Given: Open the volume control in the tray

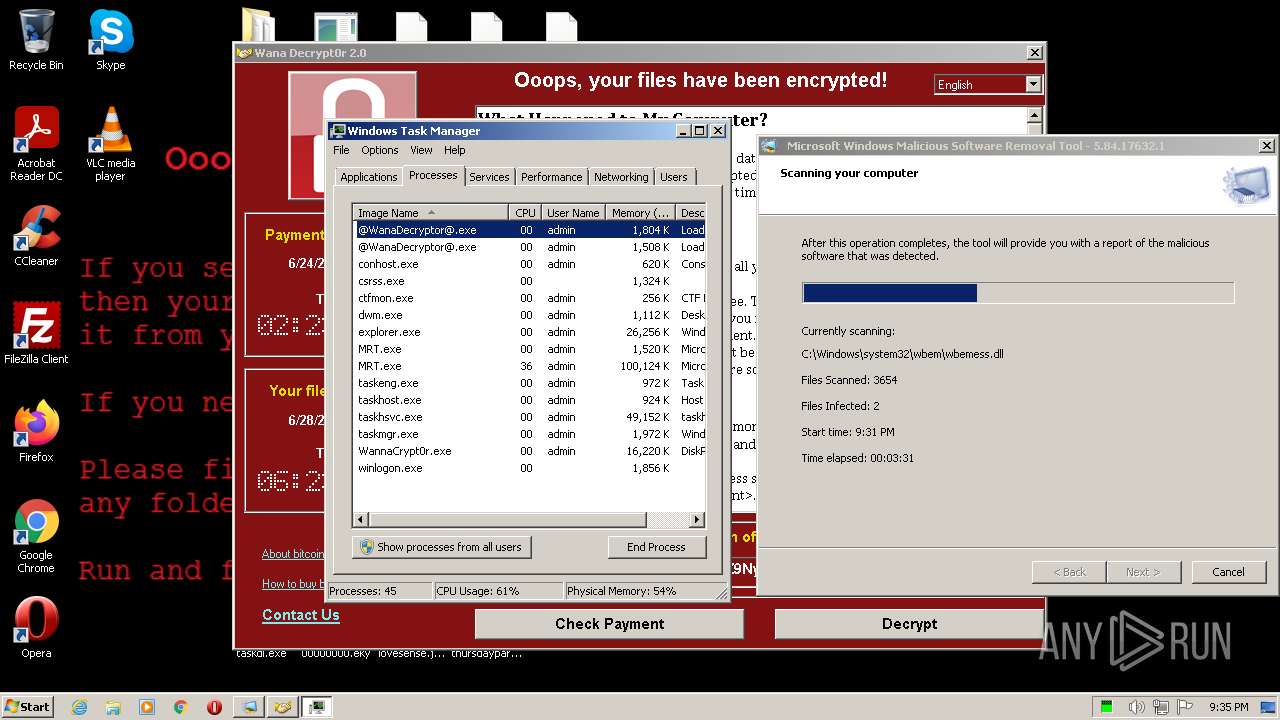Looking at the screenshot, I should click(1137, 707).
